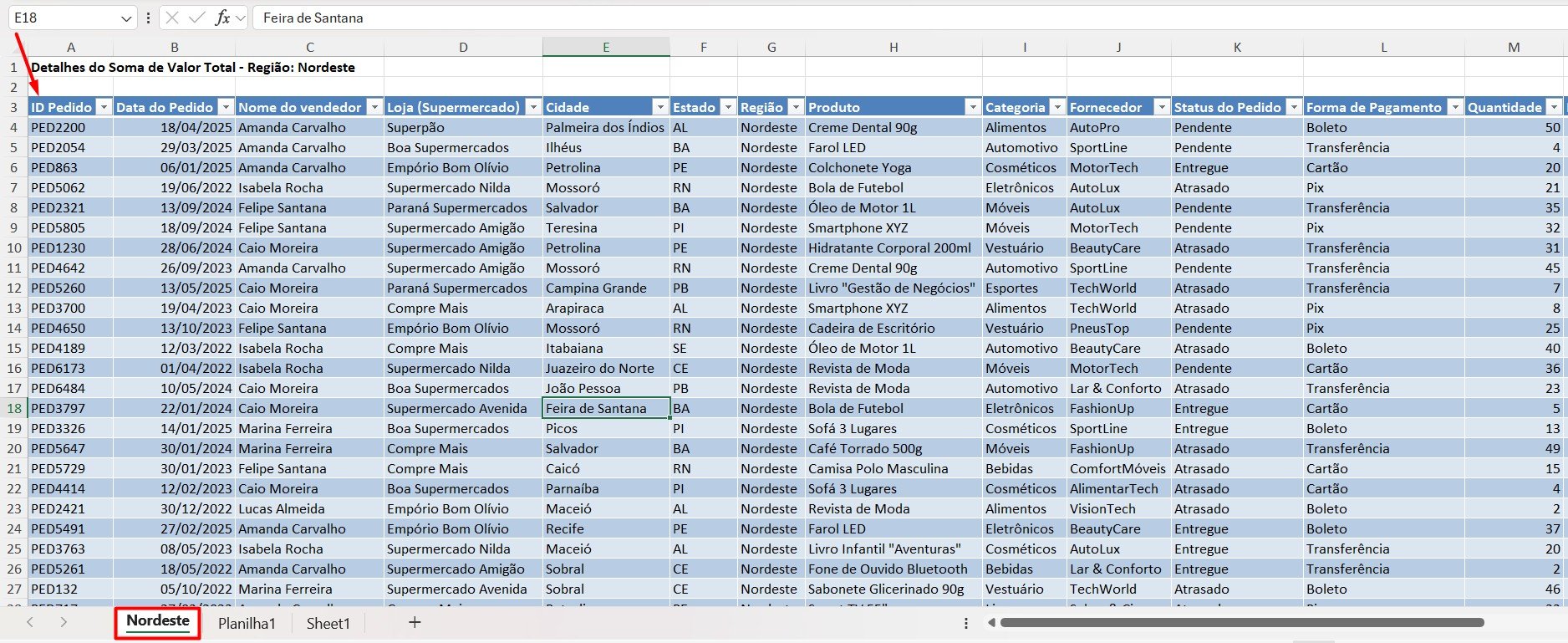The width and height of the screenshot is (1568, 643).
Task: Click the scroll-left arrow of horizontal scrollbar
Action: point(991,622)
